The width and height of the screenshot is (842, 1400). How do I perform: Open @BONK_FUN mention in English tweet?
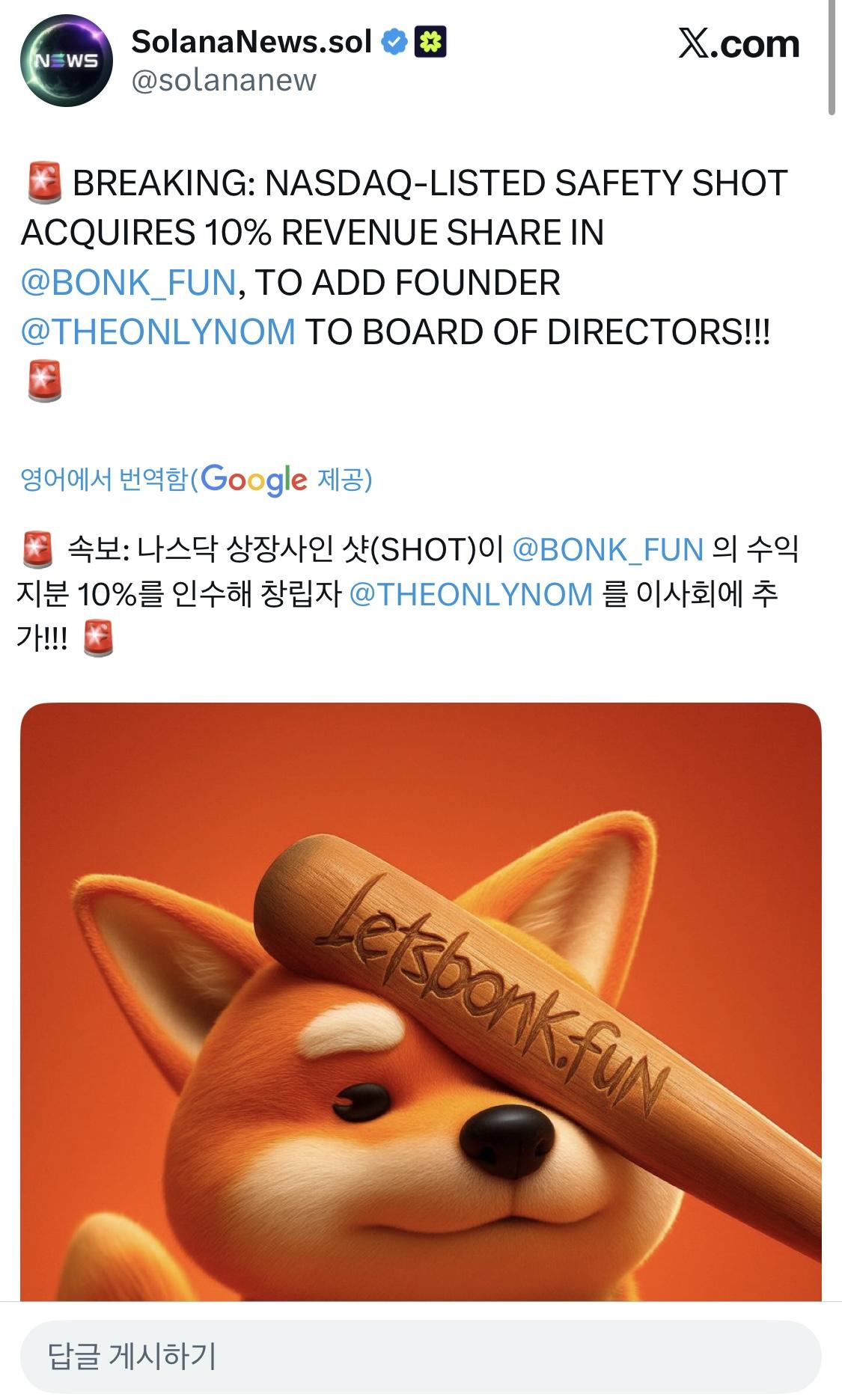click(x=129, y=283)
